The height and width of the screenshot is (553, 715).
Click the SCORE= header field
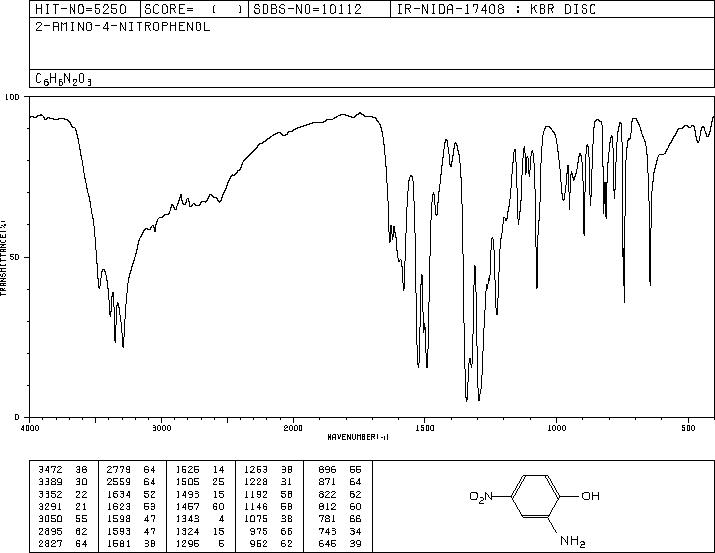click(194, 9)
